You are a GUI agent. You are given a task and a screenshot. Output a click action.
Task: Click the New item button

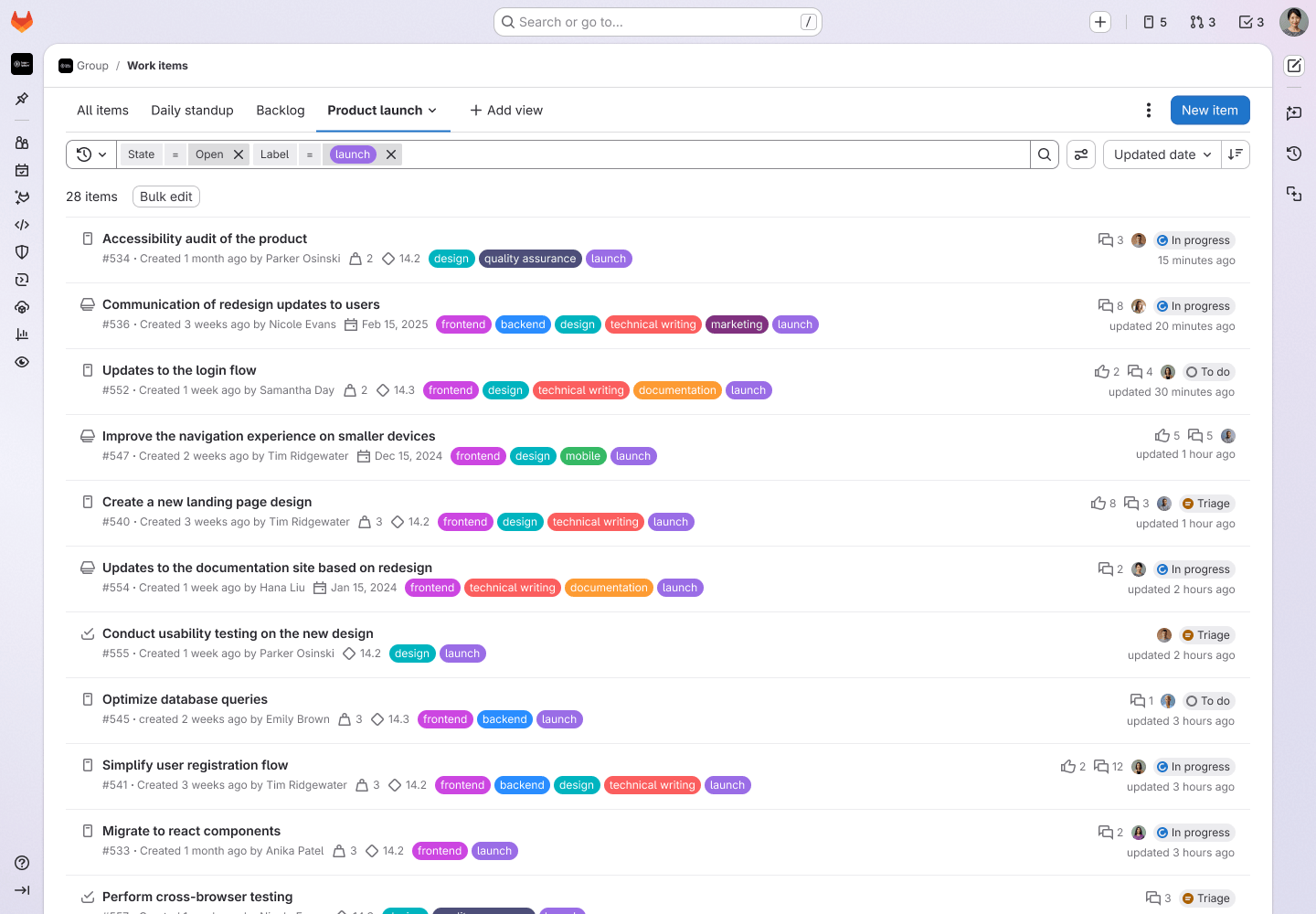click(1210, 110)
